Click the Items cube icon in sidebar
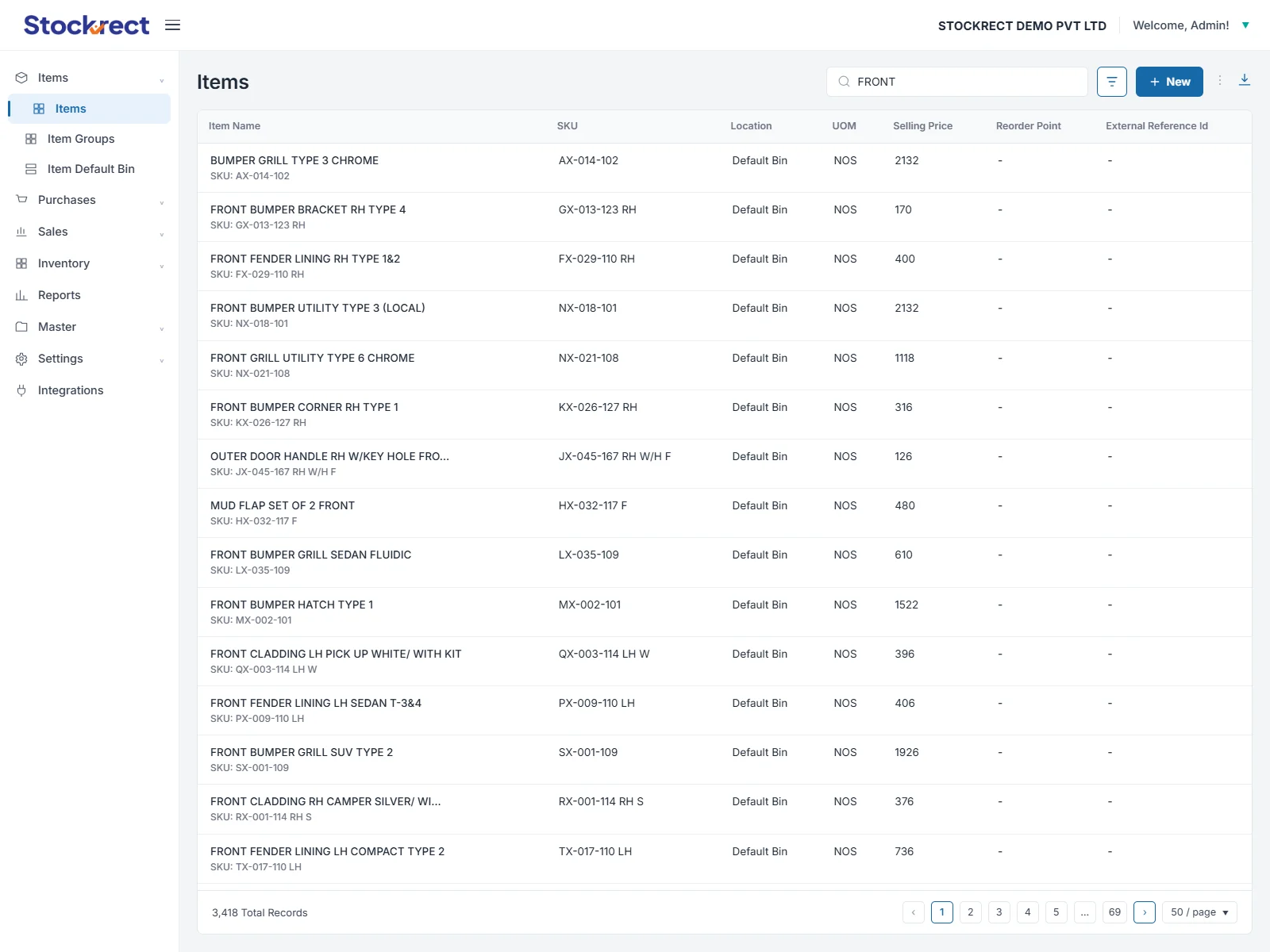1270x952 pixels. coord(21,78)
